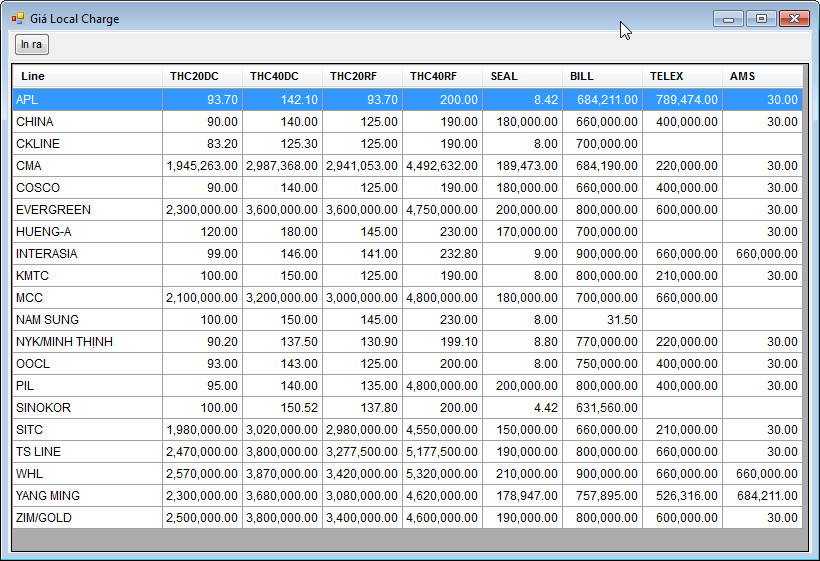Click SINOKOR's BILL value 631,560.00

[x=602, y=407]
